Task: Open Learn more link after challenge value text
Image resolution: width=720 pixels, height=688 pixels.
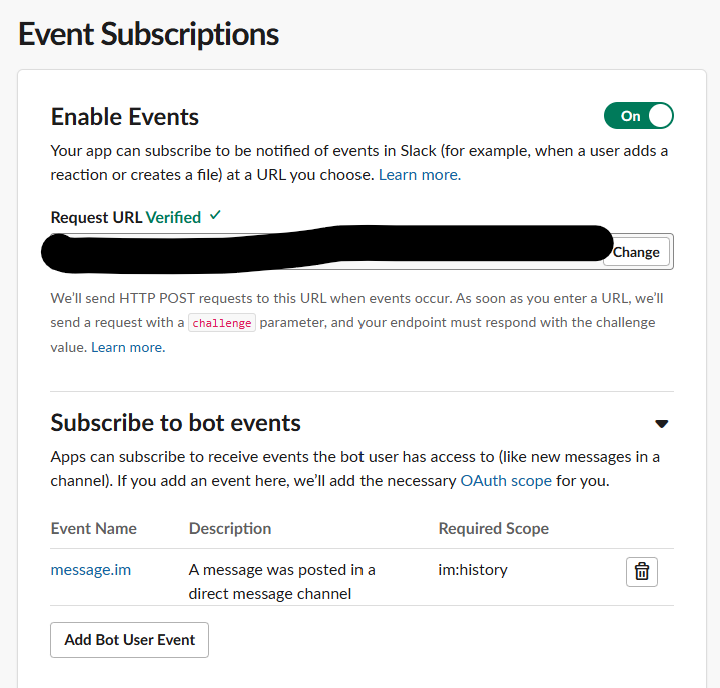Action: [x=128, y=347]
